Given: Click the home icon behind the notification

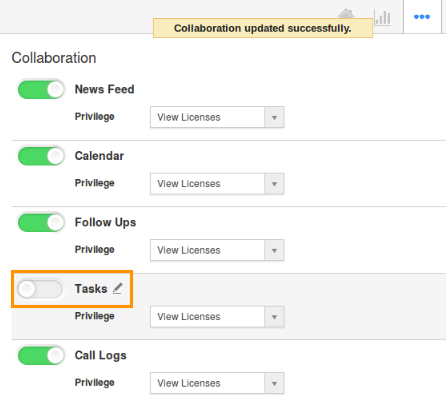Looking at the screenshot, I should (346, 14).
